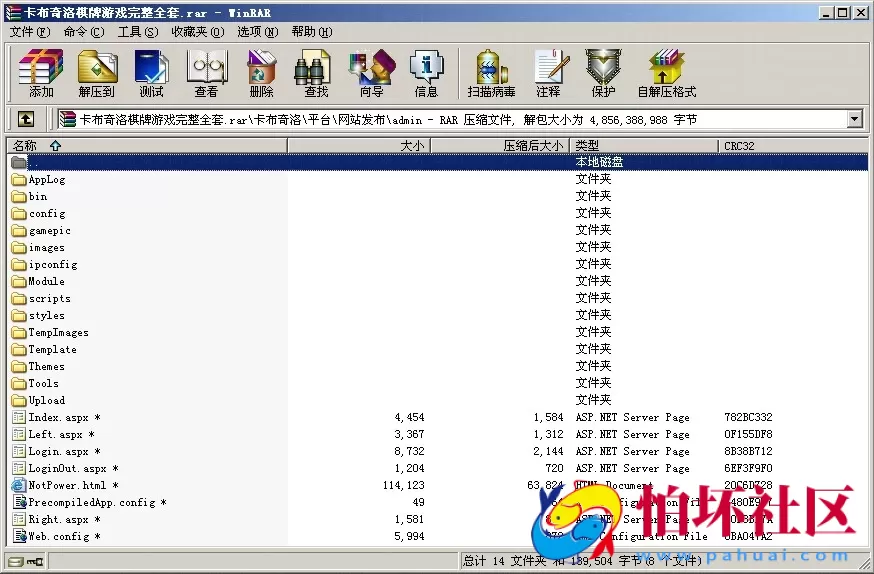
Task: Open the Commands (命令) menu
Action: pos(84,32)
